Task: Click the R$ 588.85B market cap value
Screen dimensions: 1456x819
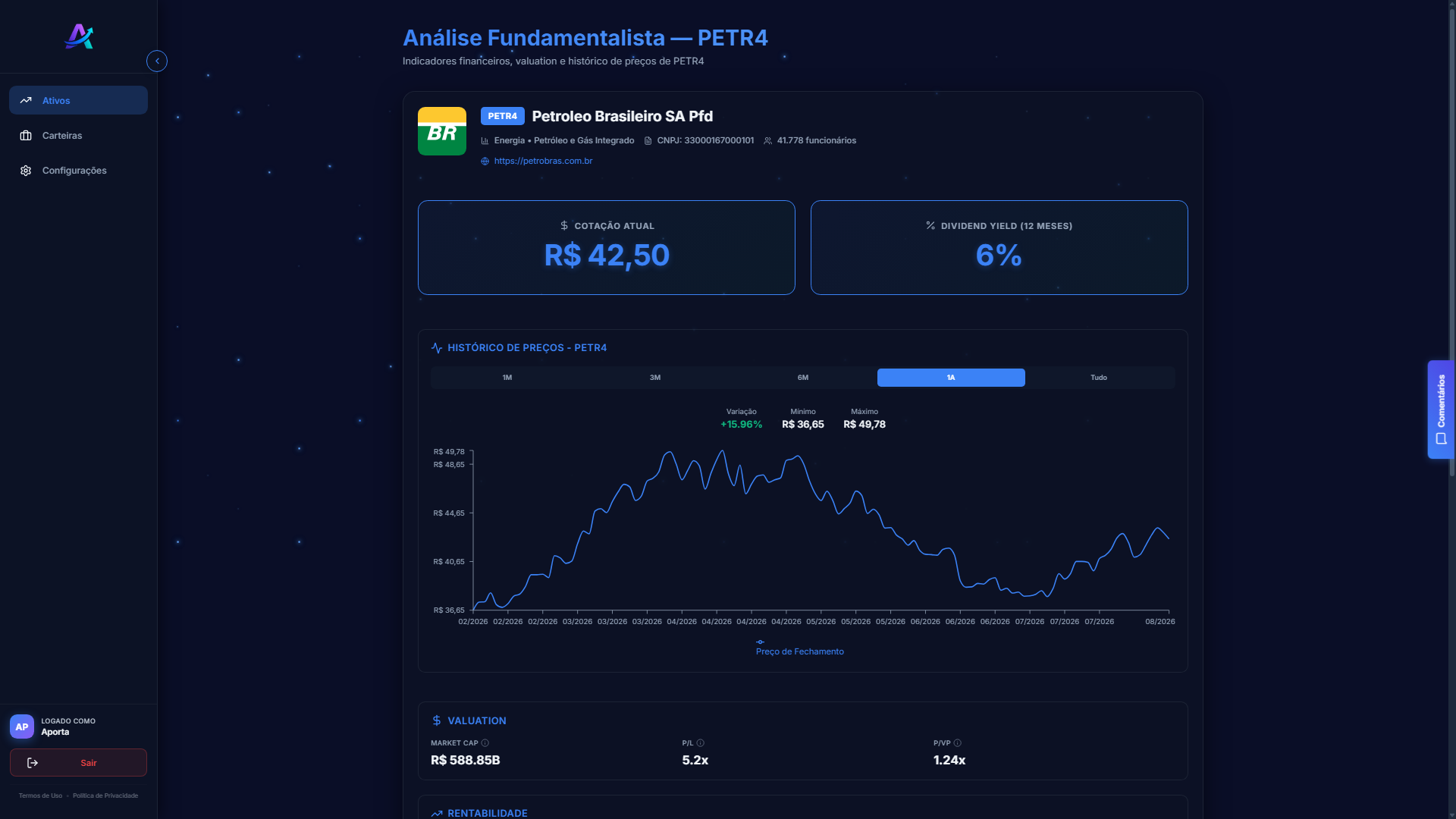Action: [x=466, y=761]
